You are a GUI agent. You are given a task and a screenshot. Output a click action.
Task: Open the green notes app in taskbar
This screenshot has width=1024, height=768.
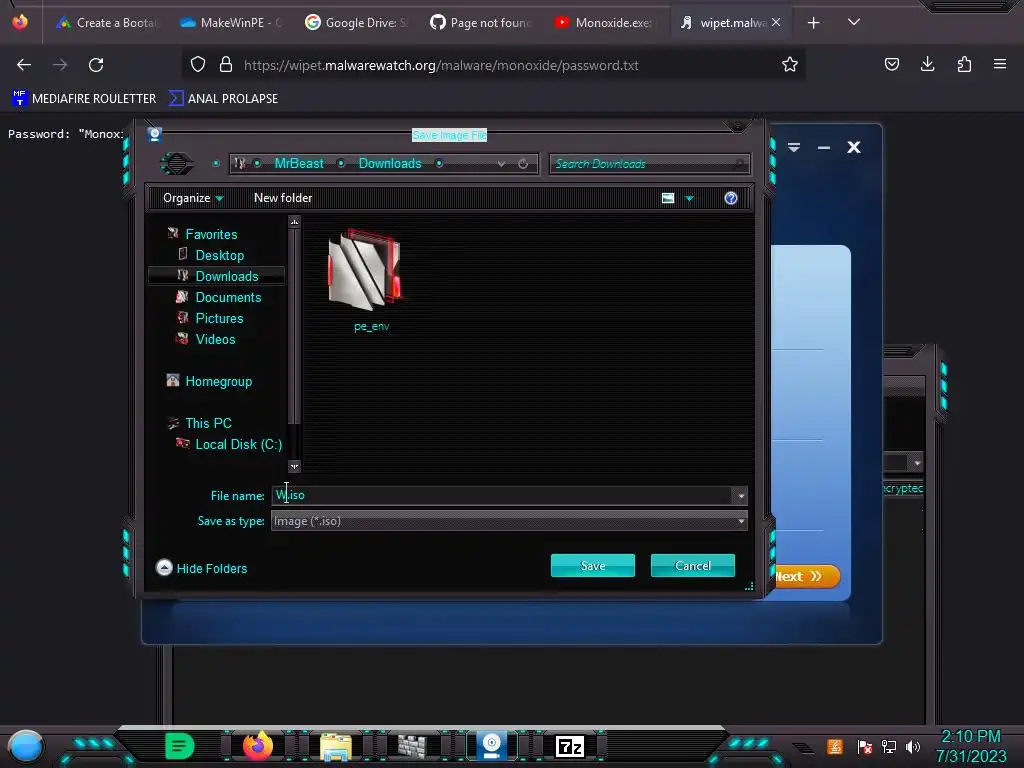coord(179,746)
